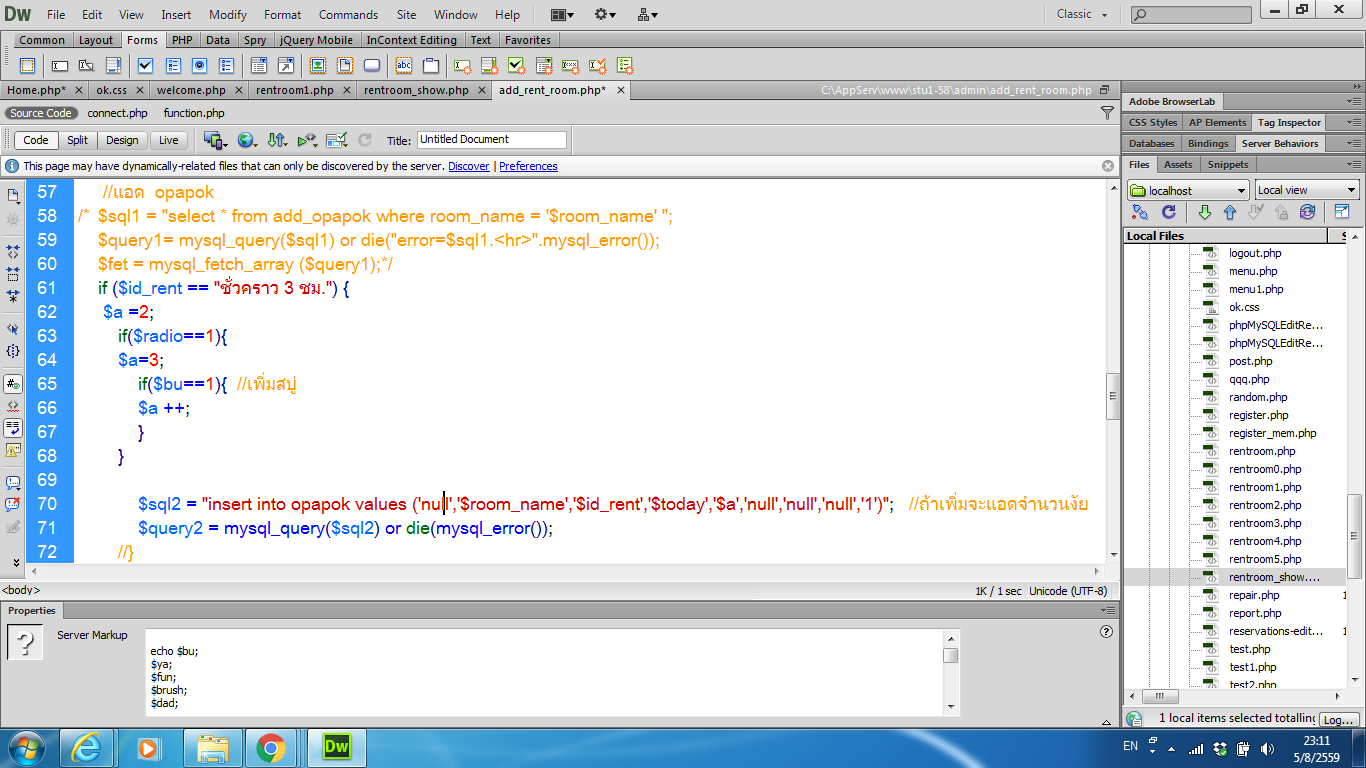Insert a Checkbox form element

tap(145, 66)
